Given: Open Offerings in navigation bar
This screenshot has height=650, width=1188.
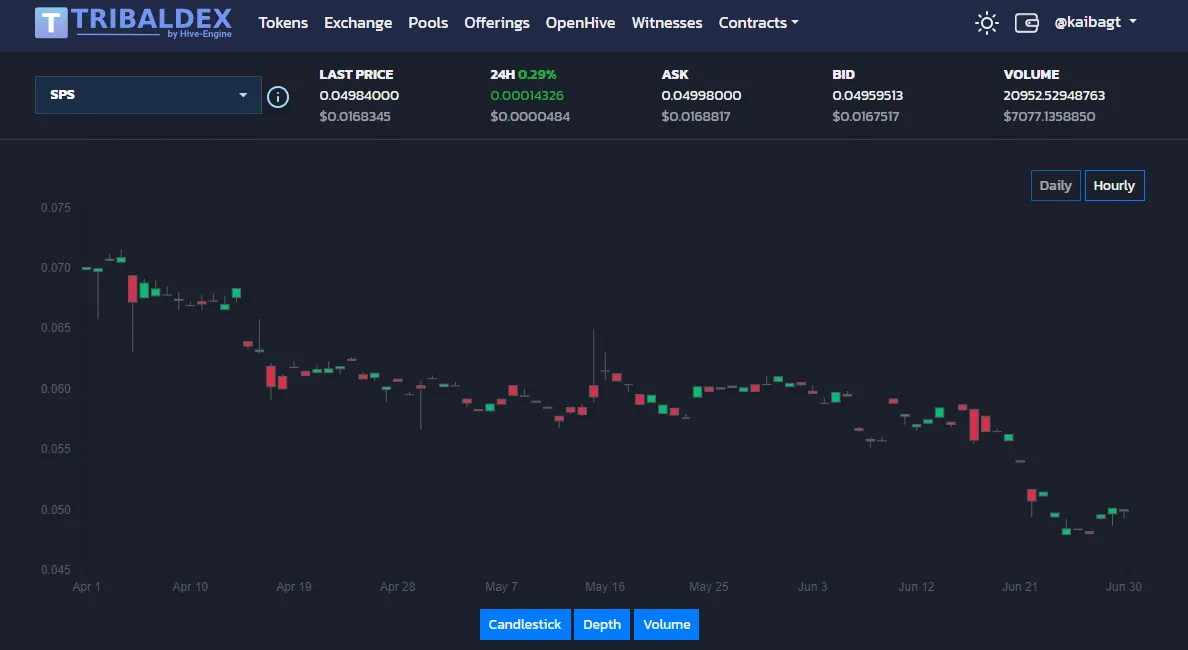Looking at the screenshot, I should tap(497, 23).
